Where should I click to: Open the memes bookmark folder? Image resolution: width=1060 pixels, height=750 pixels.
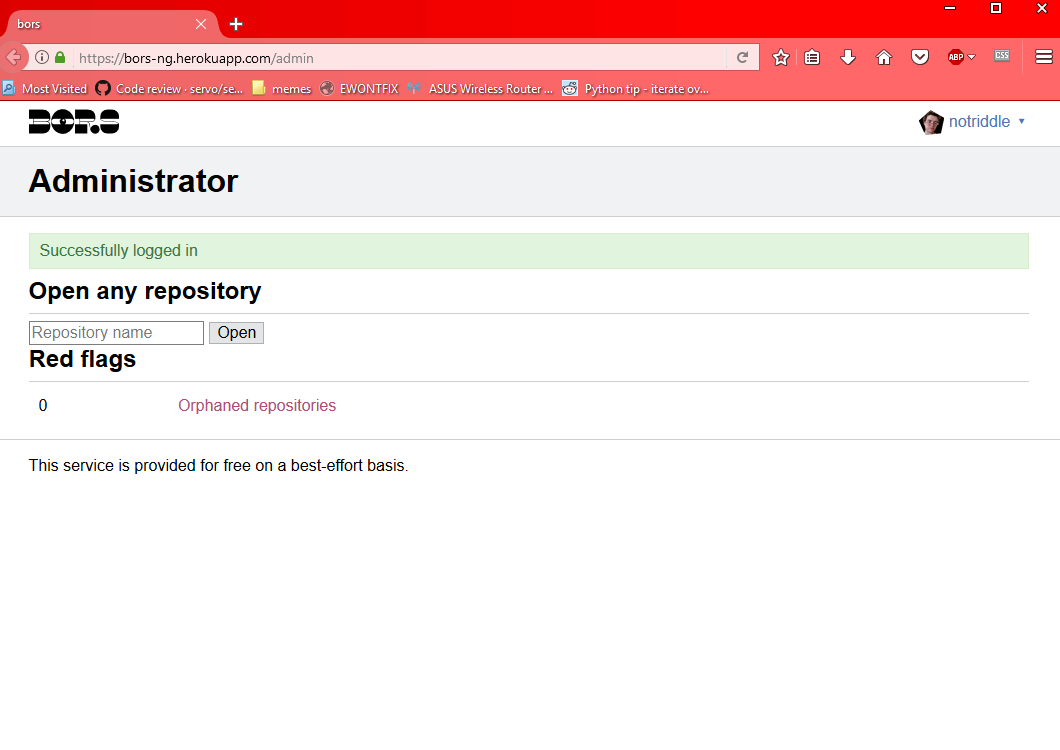[282, 89]
